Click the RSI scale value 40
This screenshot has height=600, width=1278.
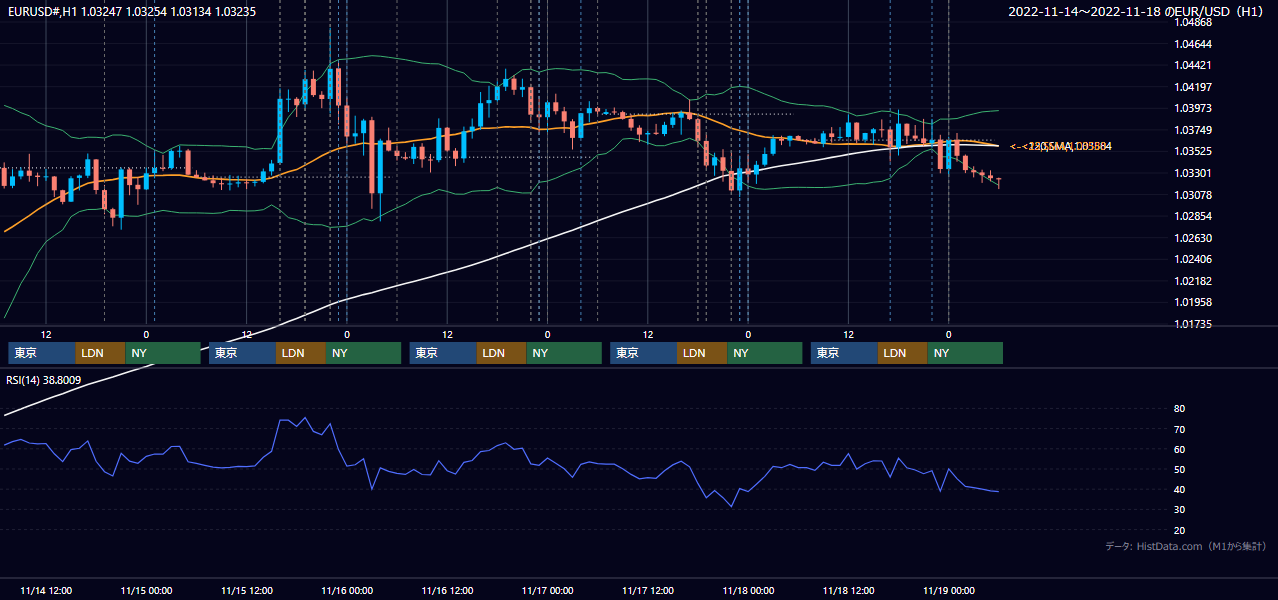[1180, 490]
